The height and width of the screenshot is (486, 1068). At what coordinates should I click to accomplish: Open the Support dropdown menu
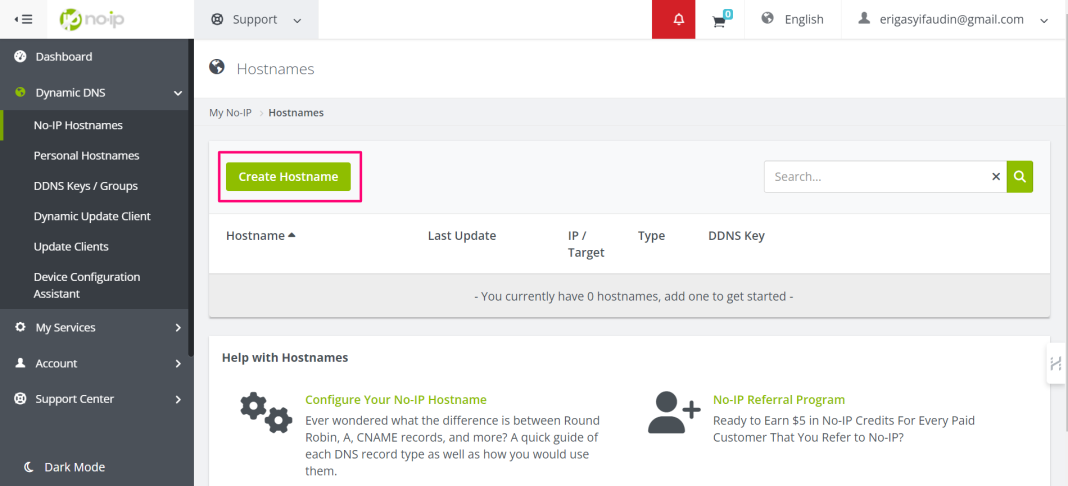click(256, 19)
